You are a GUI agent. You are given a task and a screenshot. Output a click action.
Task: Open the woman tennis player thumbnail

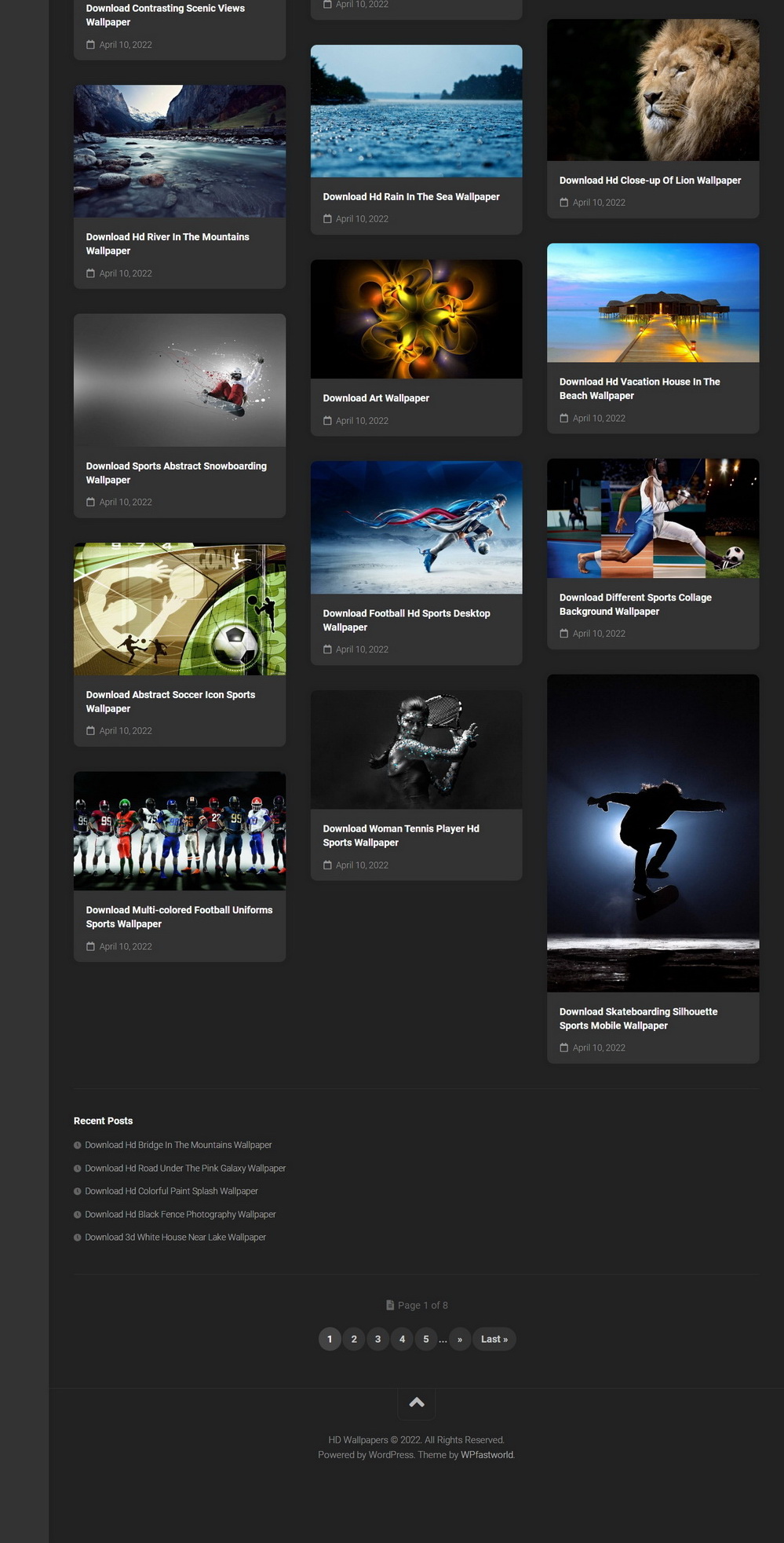click(x=416, y=750)
